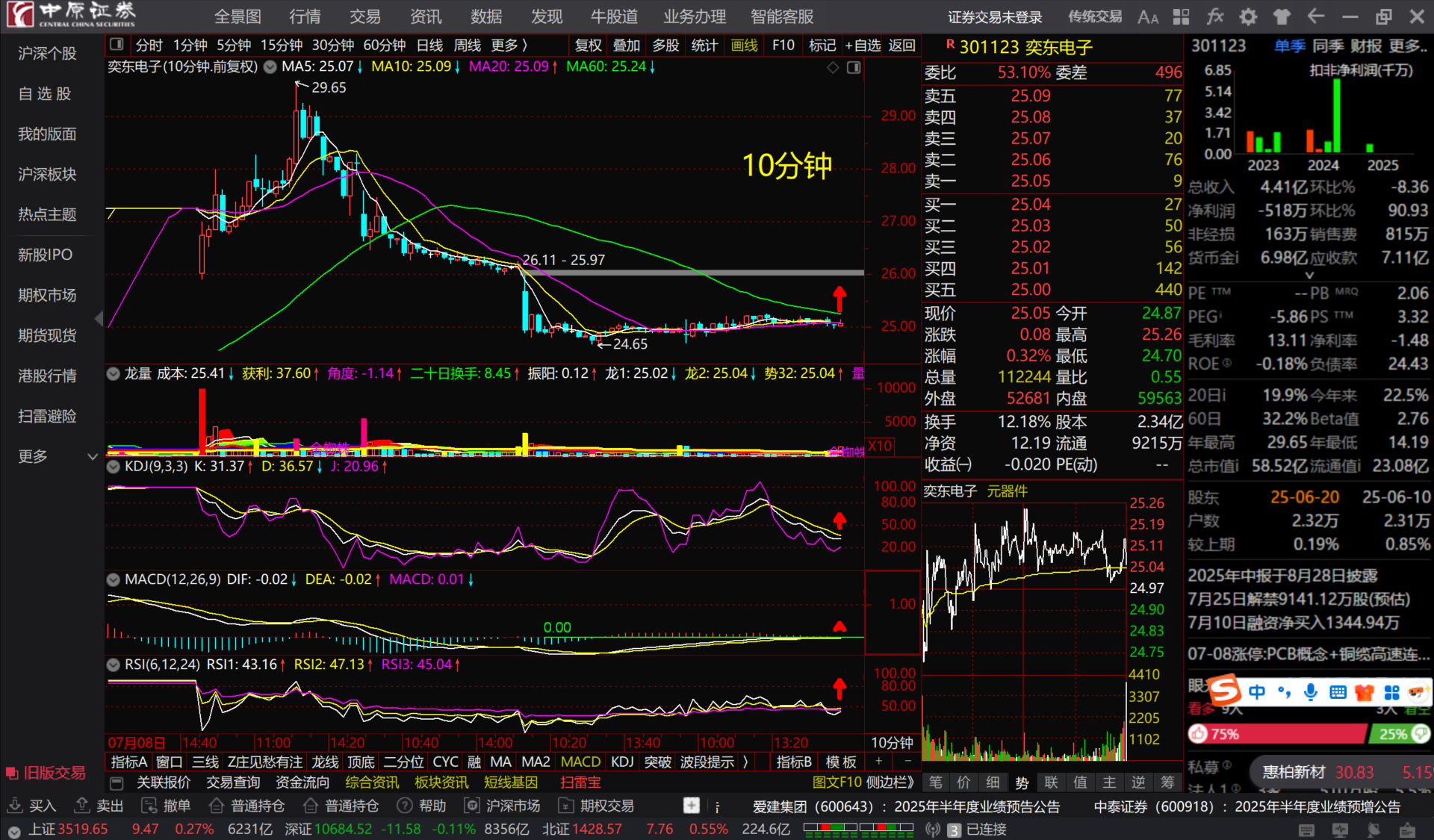This screenshot has width=1434, height=840.
Task: Click the 返回 button
Action: pos(902,46)
